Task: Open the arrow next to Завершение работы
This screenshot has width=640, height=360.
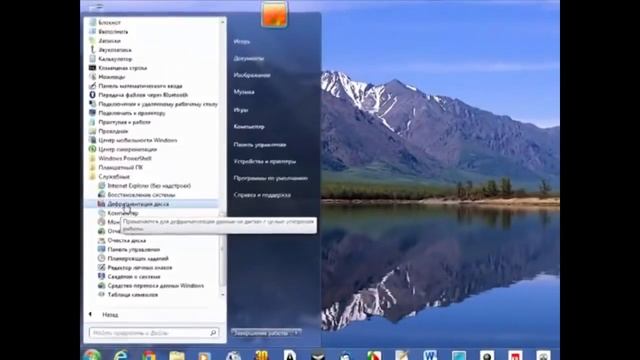Action: [297, 333]
